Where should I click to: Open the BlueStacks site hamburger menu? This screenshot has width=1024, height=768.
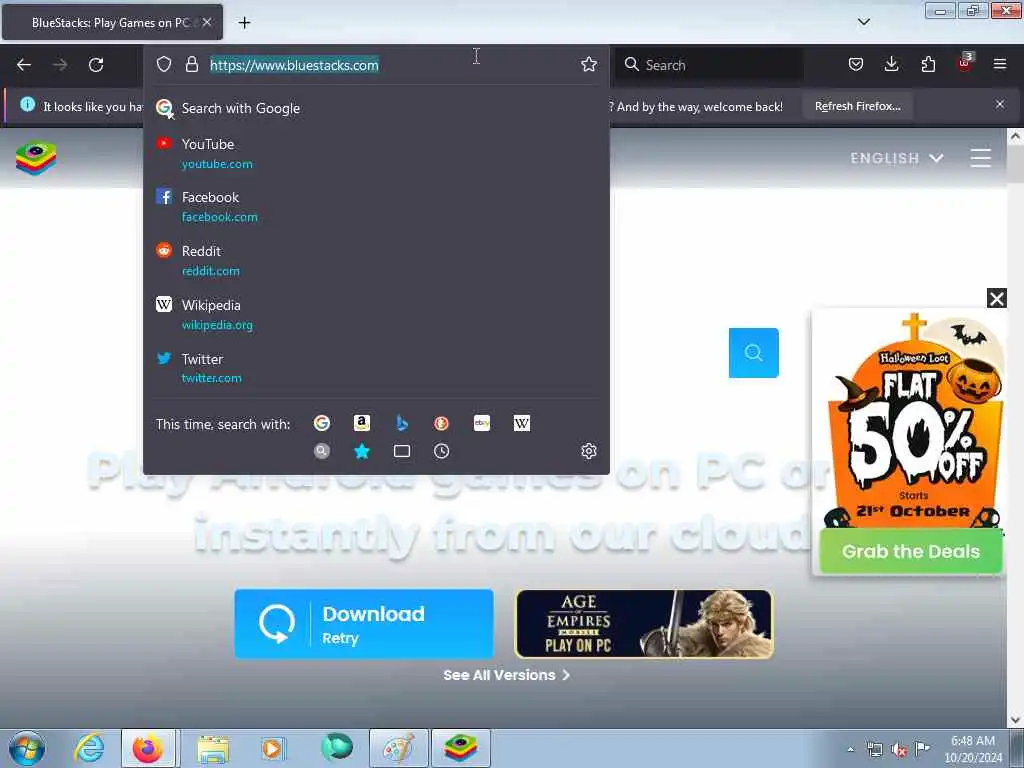[x=980, y=158]
